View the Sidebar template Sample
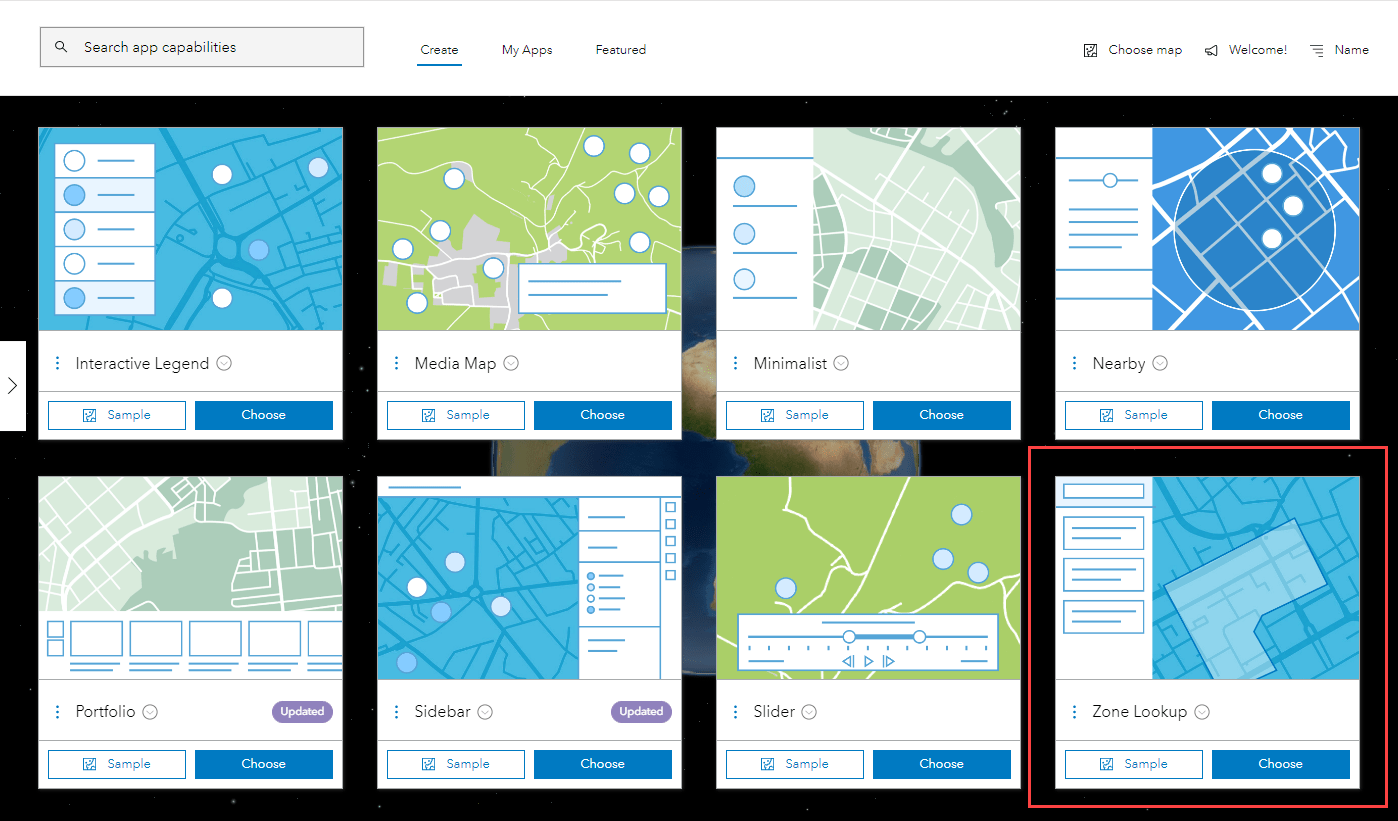Image resolution: width=1398 pixels, height=821 pixels. coord(455,763)
